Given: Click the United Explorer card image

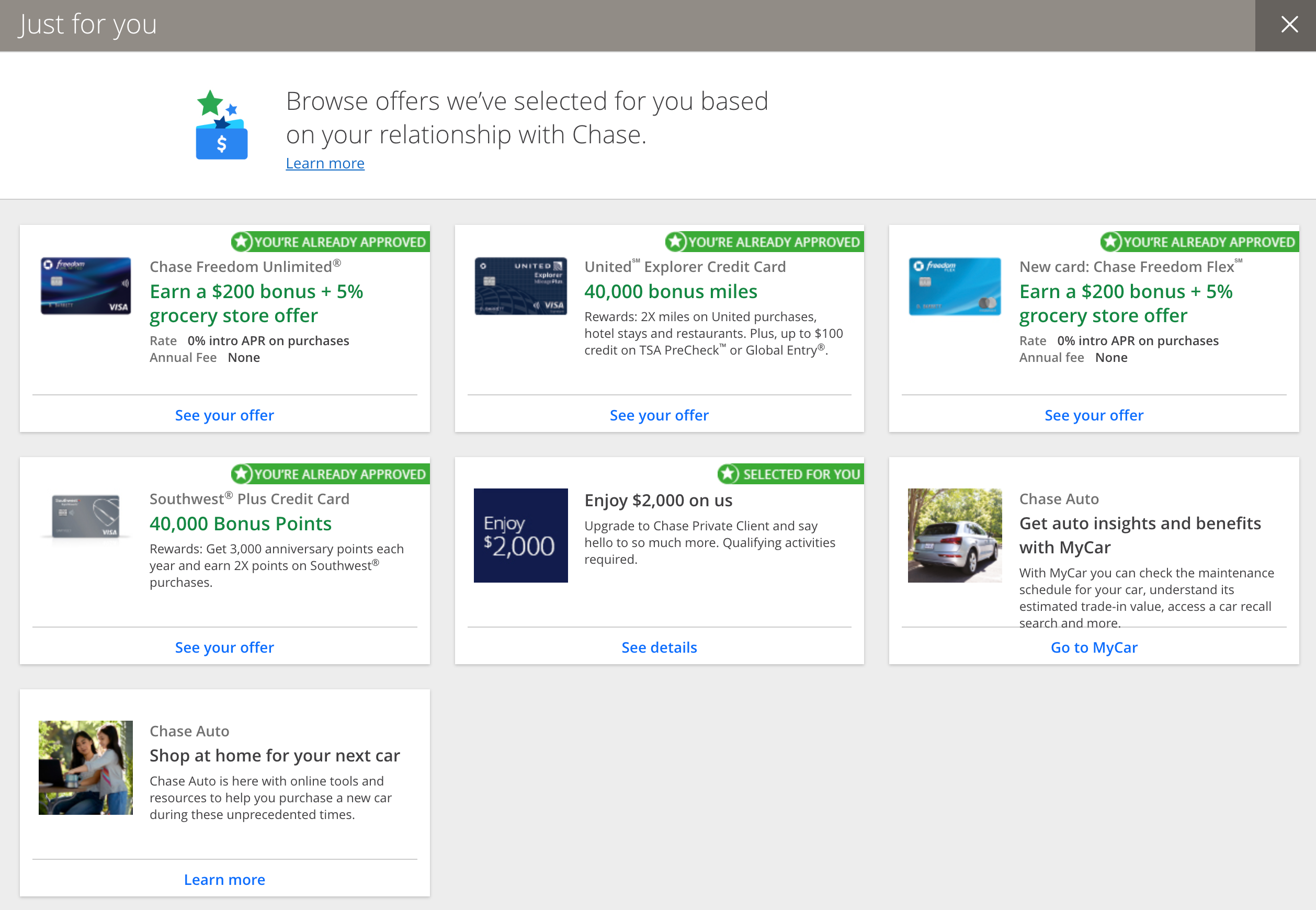Looking at the screenshot, I should pyautogui.click(x=520, y=286).
